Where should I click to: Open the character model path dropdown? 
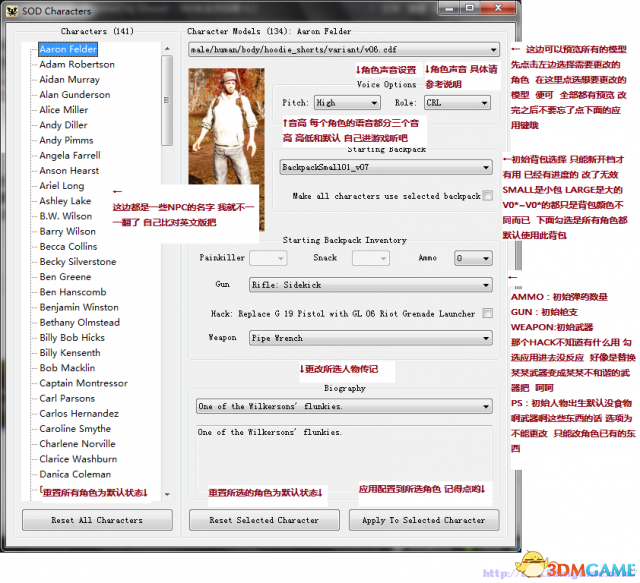(343, 48)
